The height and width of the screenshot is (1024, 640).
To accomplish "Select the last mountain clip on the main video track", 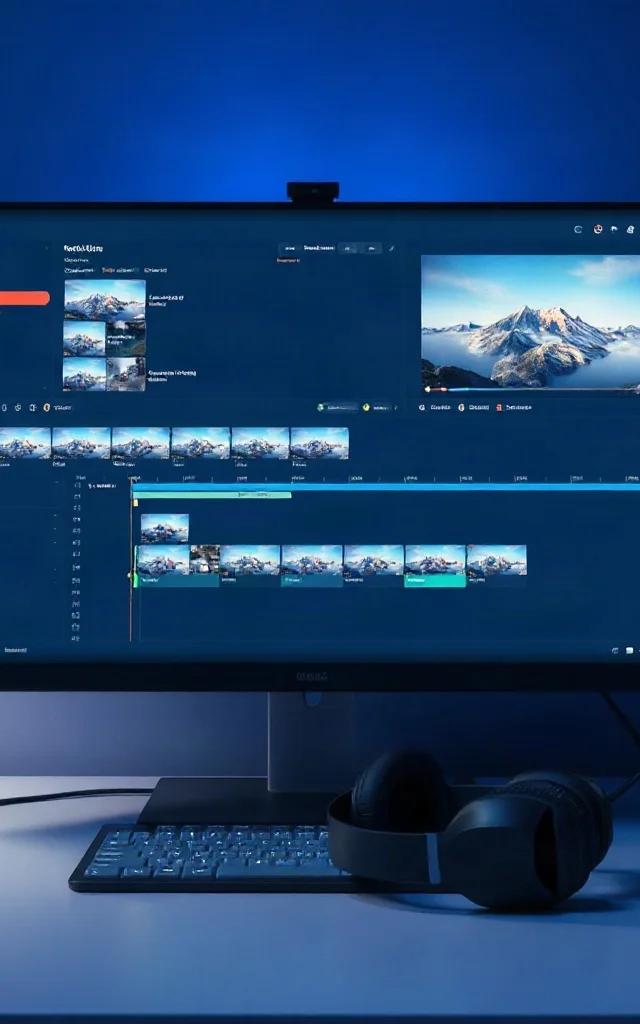I will click(496, 560).
